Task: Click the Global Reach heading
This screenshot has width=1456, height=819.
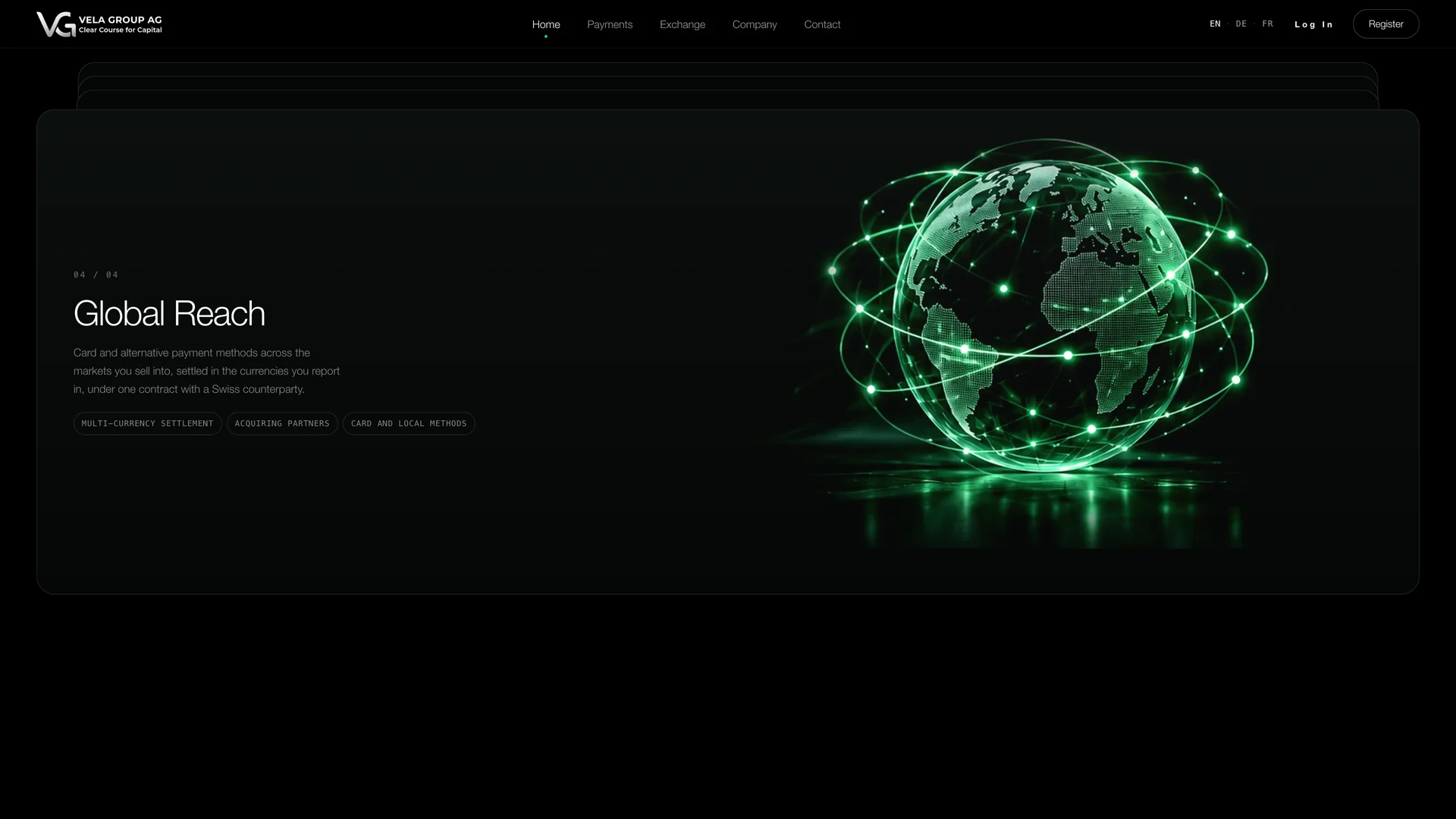Action: [x=169, y=313]
